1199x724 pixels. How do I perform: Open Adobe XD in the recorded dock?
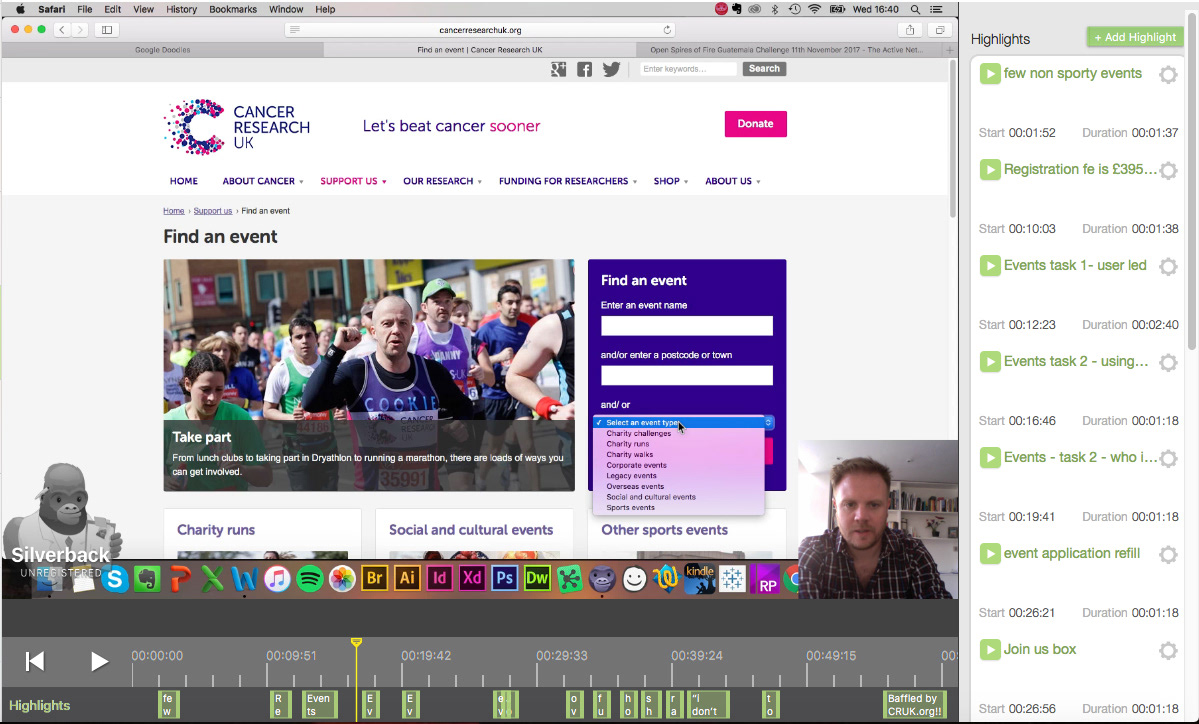[472, 579]
